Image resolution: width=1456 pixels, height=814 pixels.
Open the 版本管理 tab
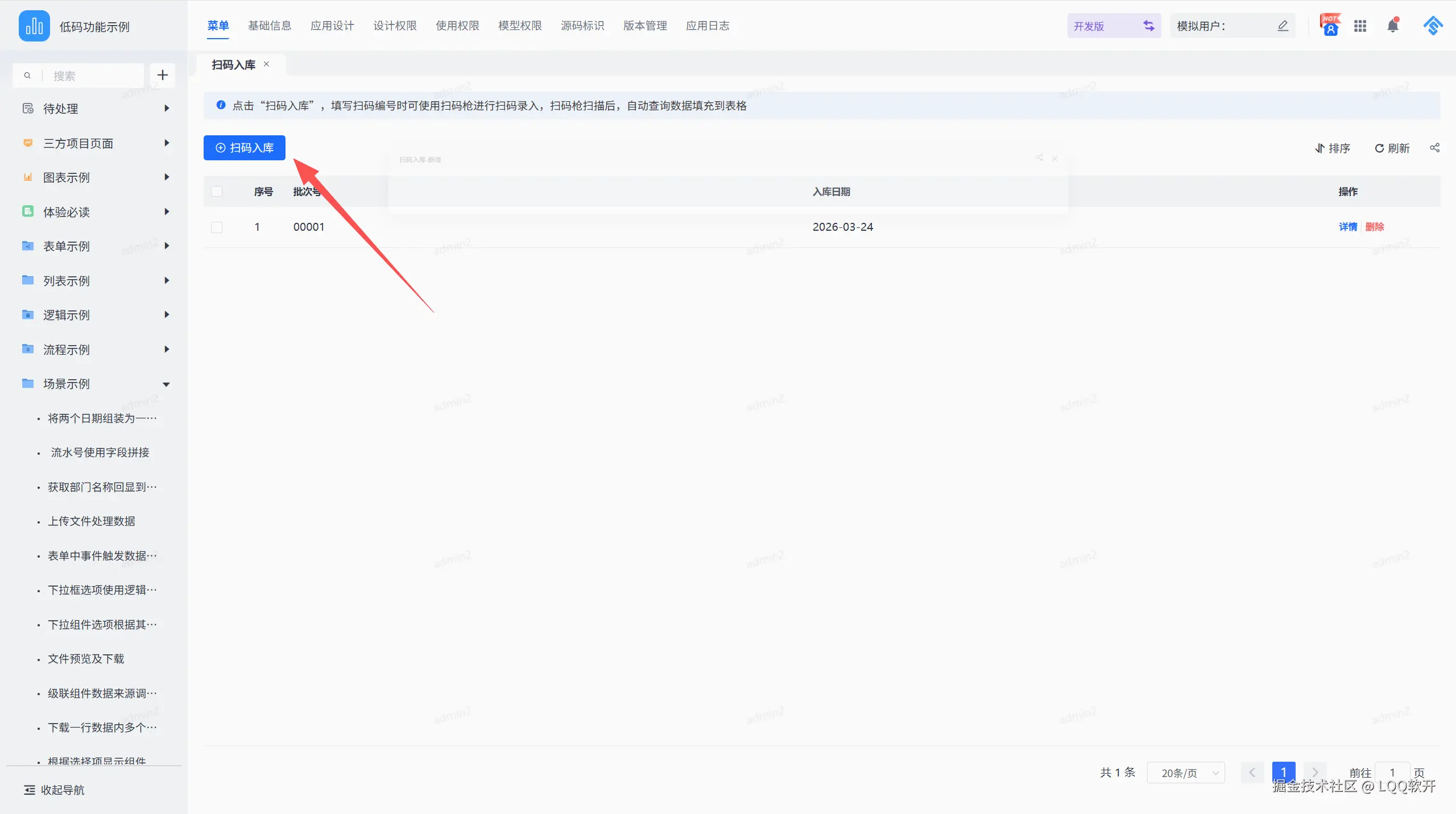tap(645, 26)
